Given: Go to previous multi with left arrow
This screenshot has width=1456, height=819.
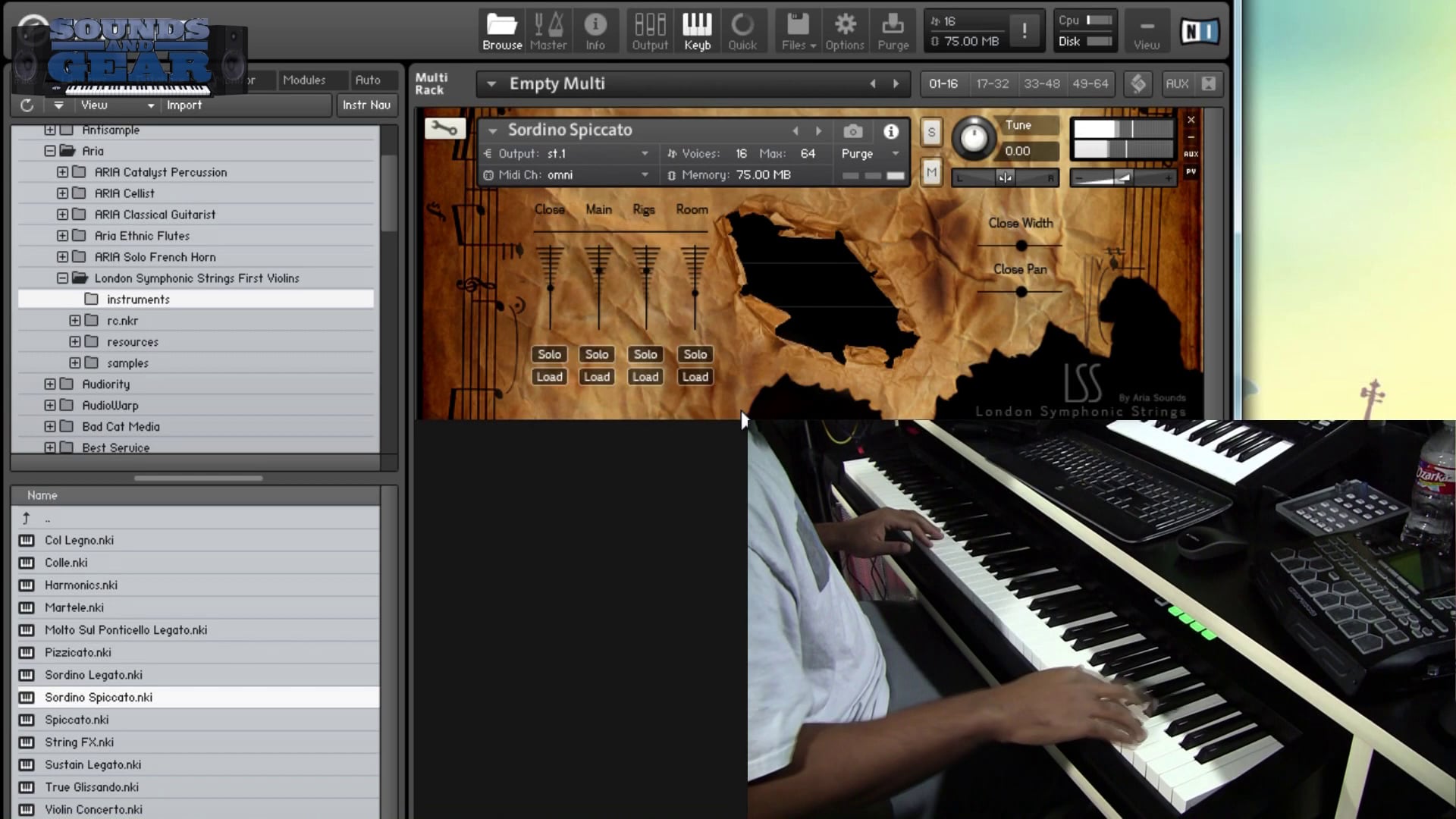Looking at the screenshot, I should pyautogui.click(x=873, y=83).
